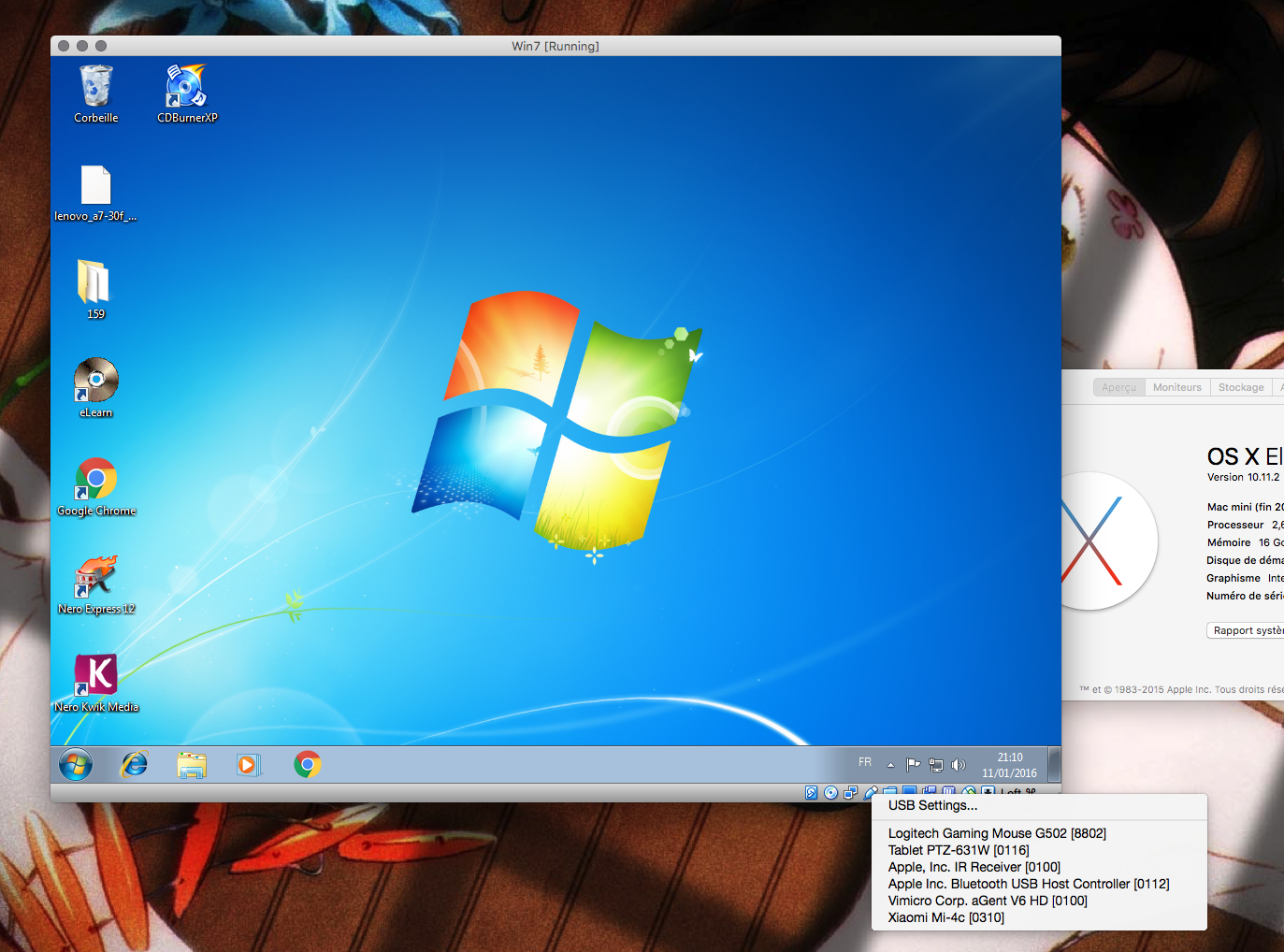The width and height of the screenshot is (1284, 952).
Task: Open the taskbar clock showing 21:10
Action: click(x=1009, y=765)
